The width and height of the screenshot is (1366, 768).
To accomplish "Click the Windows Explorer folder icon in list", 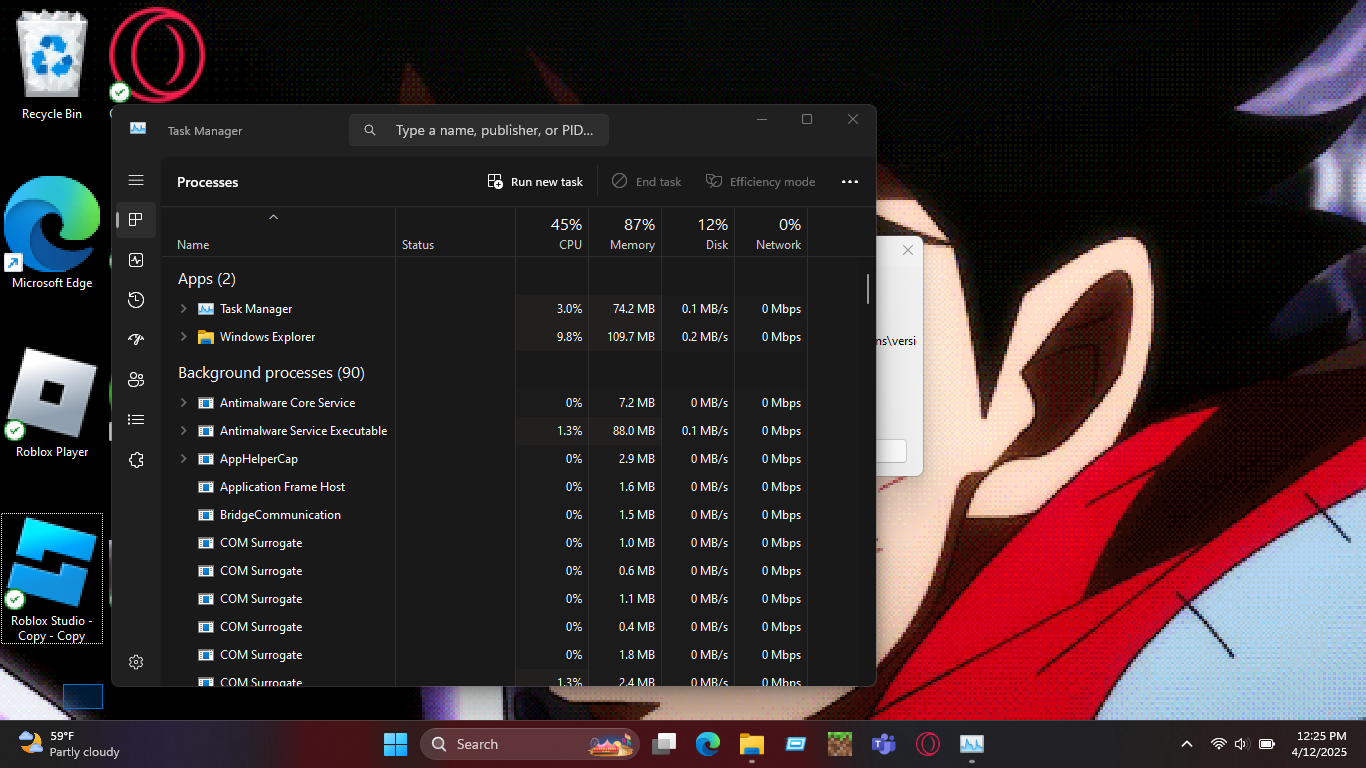I will click(206, 337).
